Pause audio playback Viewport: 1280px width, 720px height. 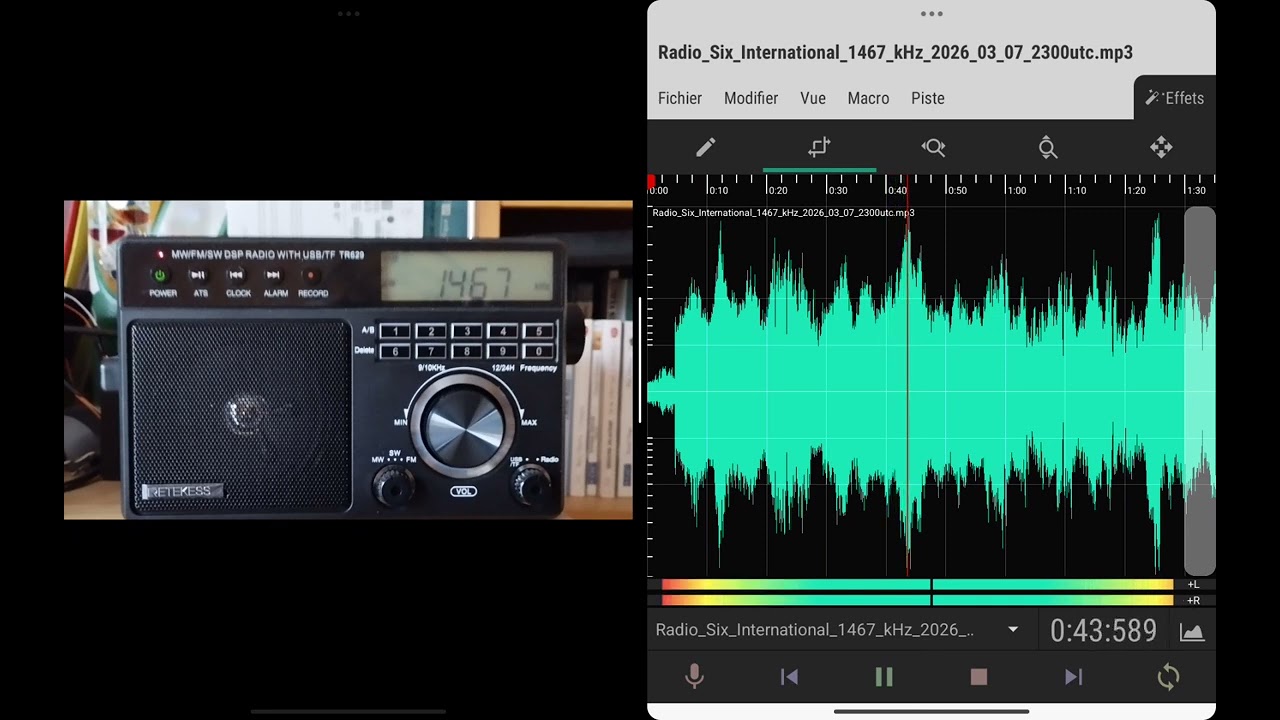click(x=884, y=677)
